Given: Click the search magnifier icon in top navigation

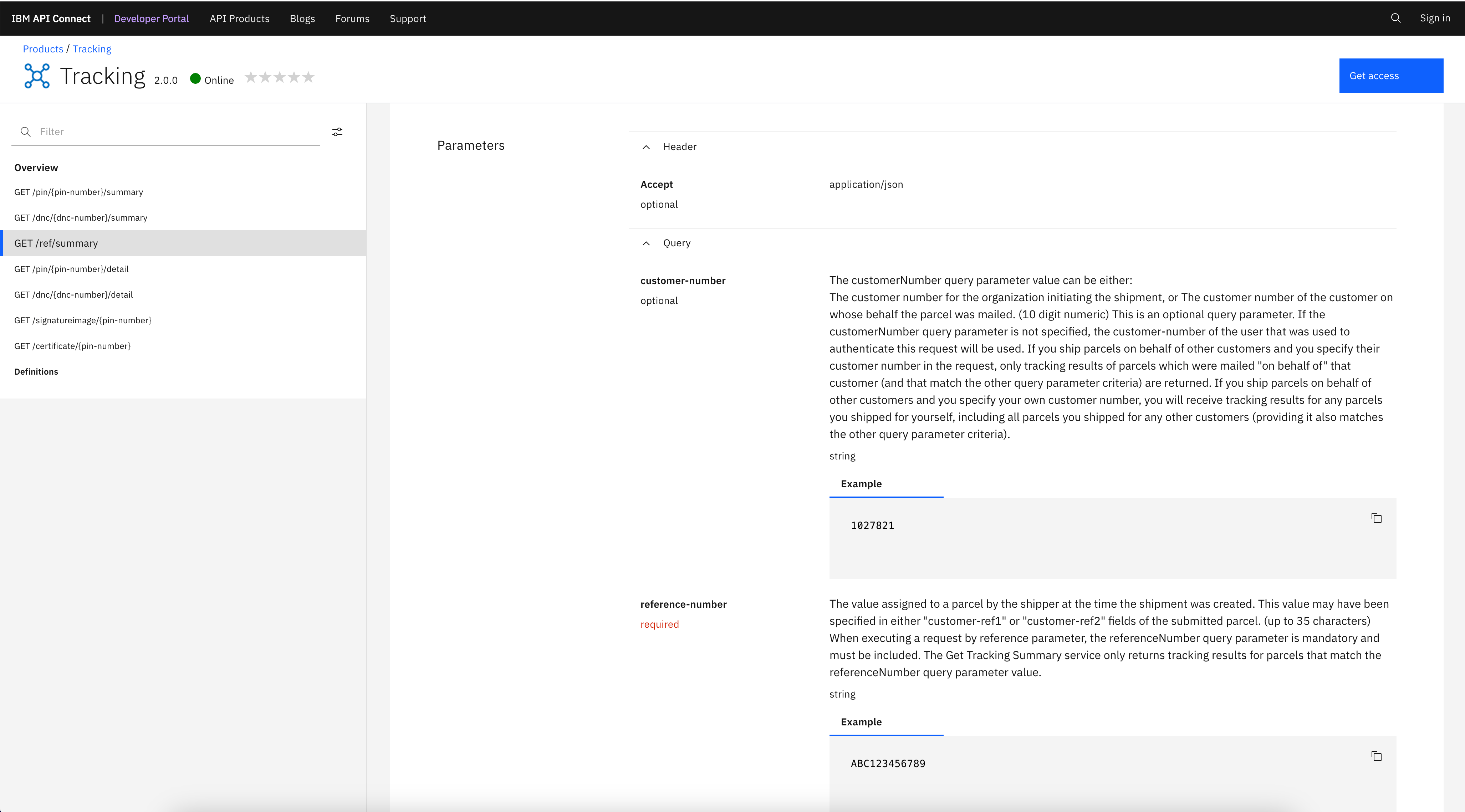Looking at the screenshot, I should (x=1395, y=18).
